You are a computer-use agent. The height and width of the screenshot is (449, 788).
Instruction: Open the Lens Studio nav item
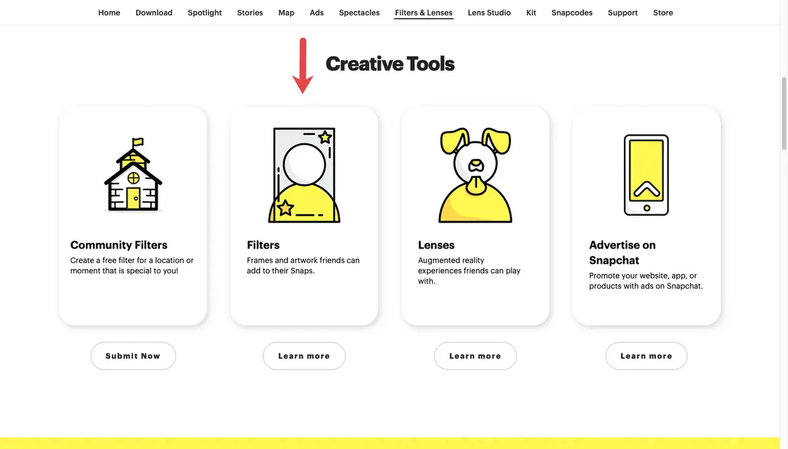tap(489, 13)
